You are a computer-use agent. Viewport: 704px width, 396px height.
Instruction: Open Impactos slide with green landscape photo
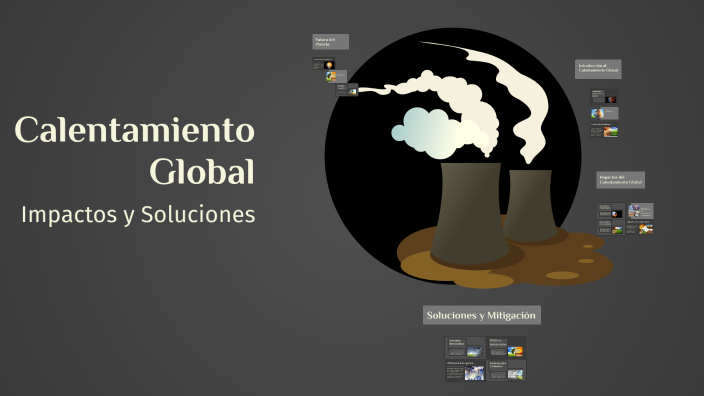pos(611,227)
